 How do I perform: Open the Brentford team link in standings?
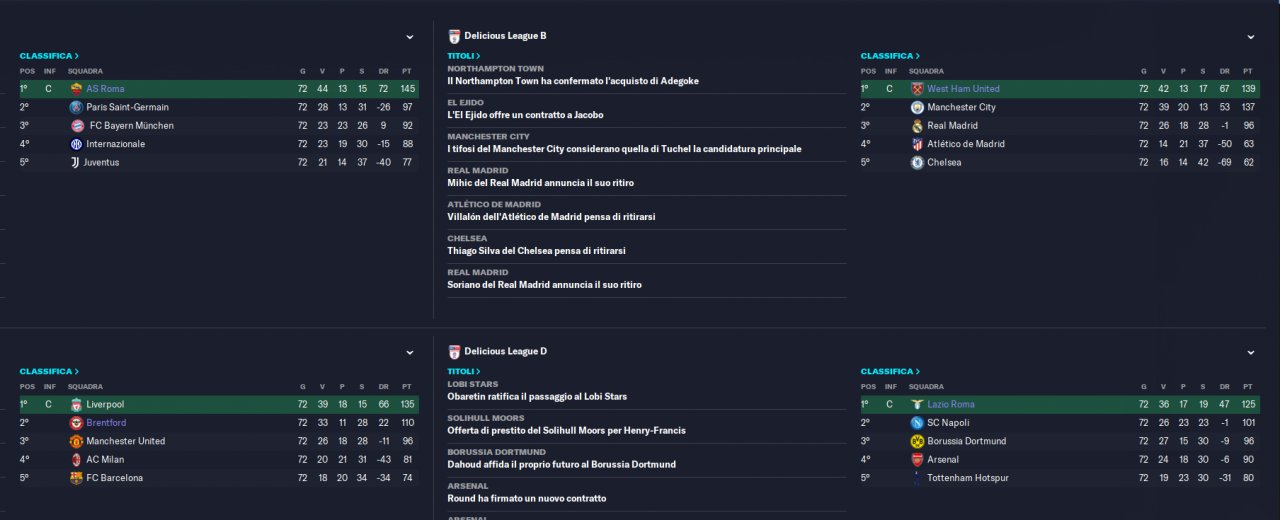point(107,423)
